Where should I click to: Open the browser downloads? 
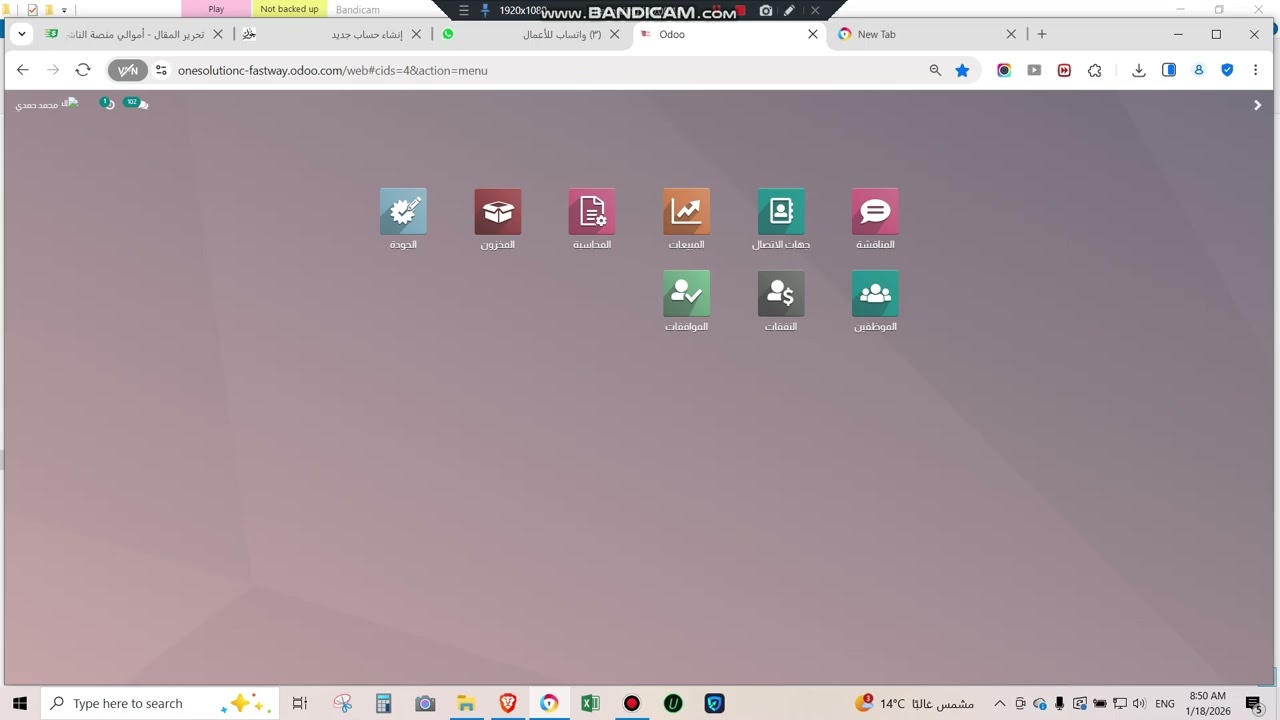(x=1139, y=70)
